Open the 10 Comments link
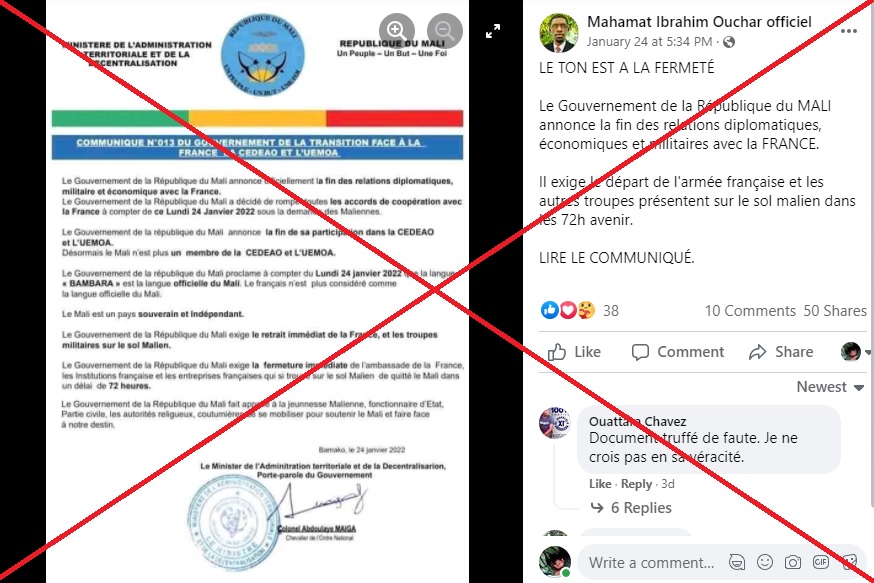The image size is (874, 583). point(750,310)
